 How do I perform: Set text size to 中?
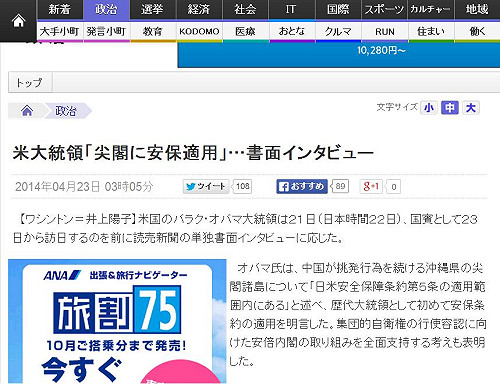tap(450, 108)
